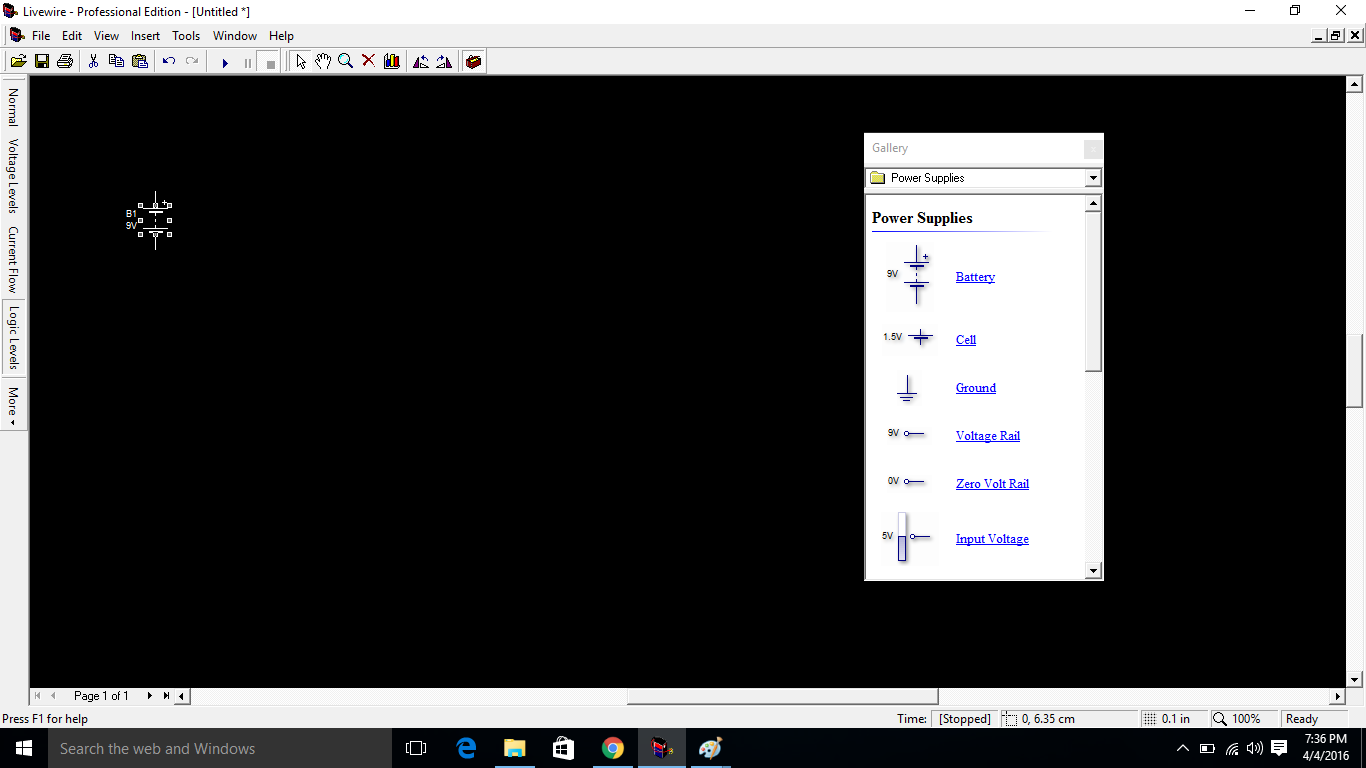This screenshot has width=1366, height=768.
Task: Click the Zero Volt Rail link
Action: (992, 484)
